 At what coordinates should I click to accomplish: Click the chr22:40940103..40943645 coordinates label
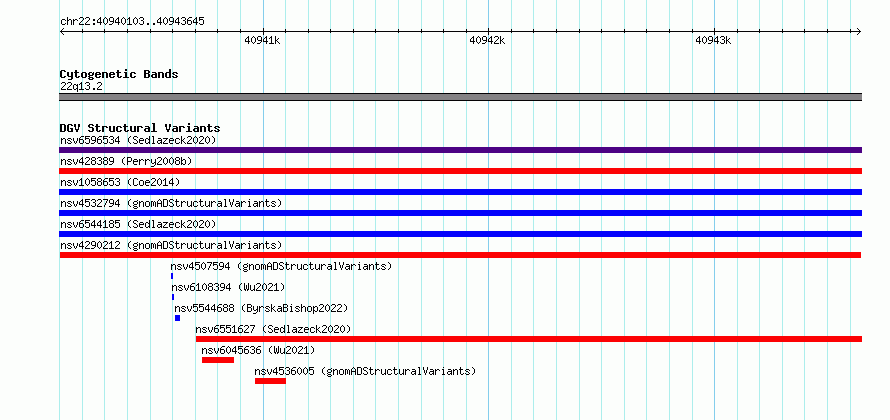[132, 22]
